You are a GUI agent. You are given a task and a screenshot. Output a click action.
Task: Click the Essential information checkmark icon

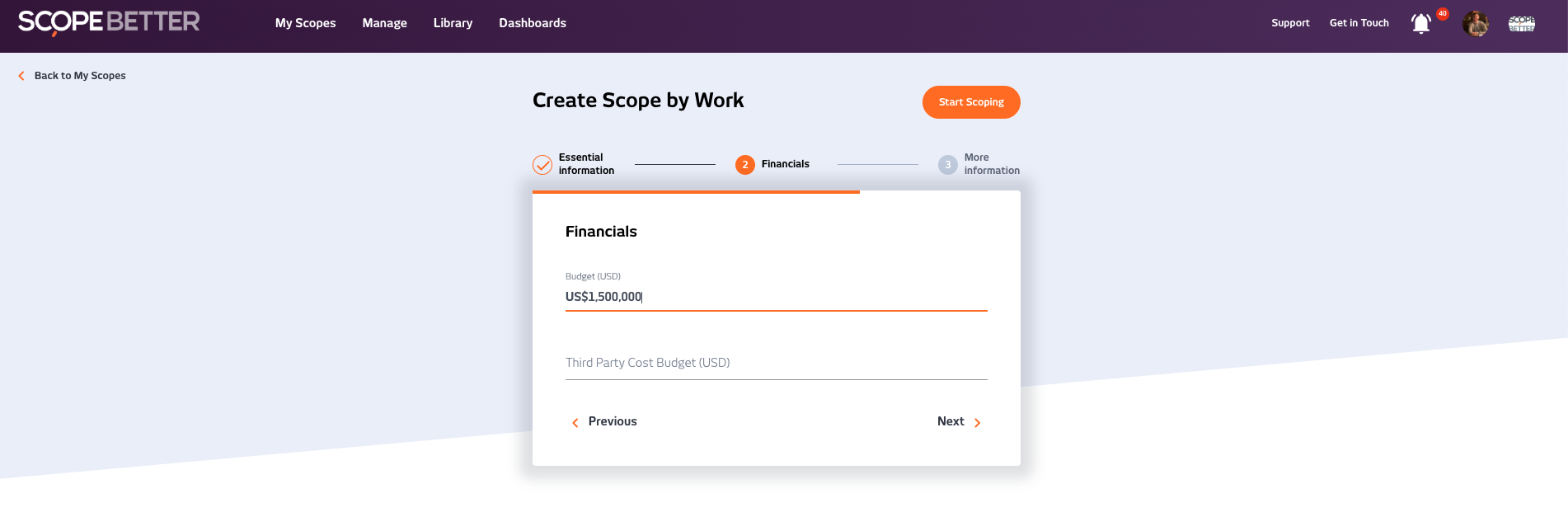point(542,165)
